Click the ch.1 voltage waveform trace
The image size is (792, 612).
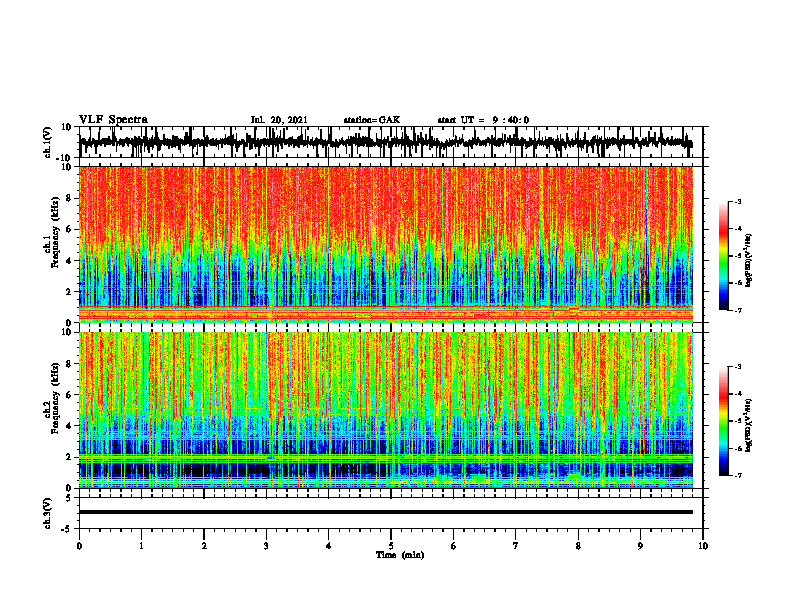[x=385, y=142]
